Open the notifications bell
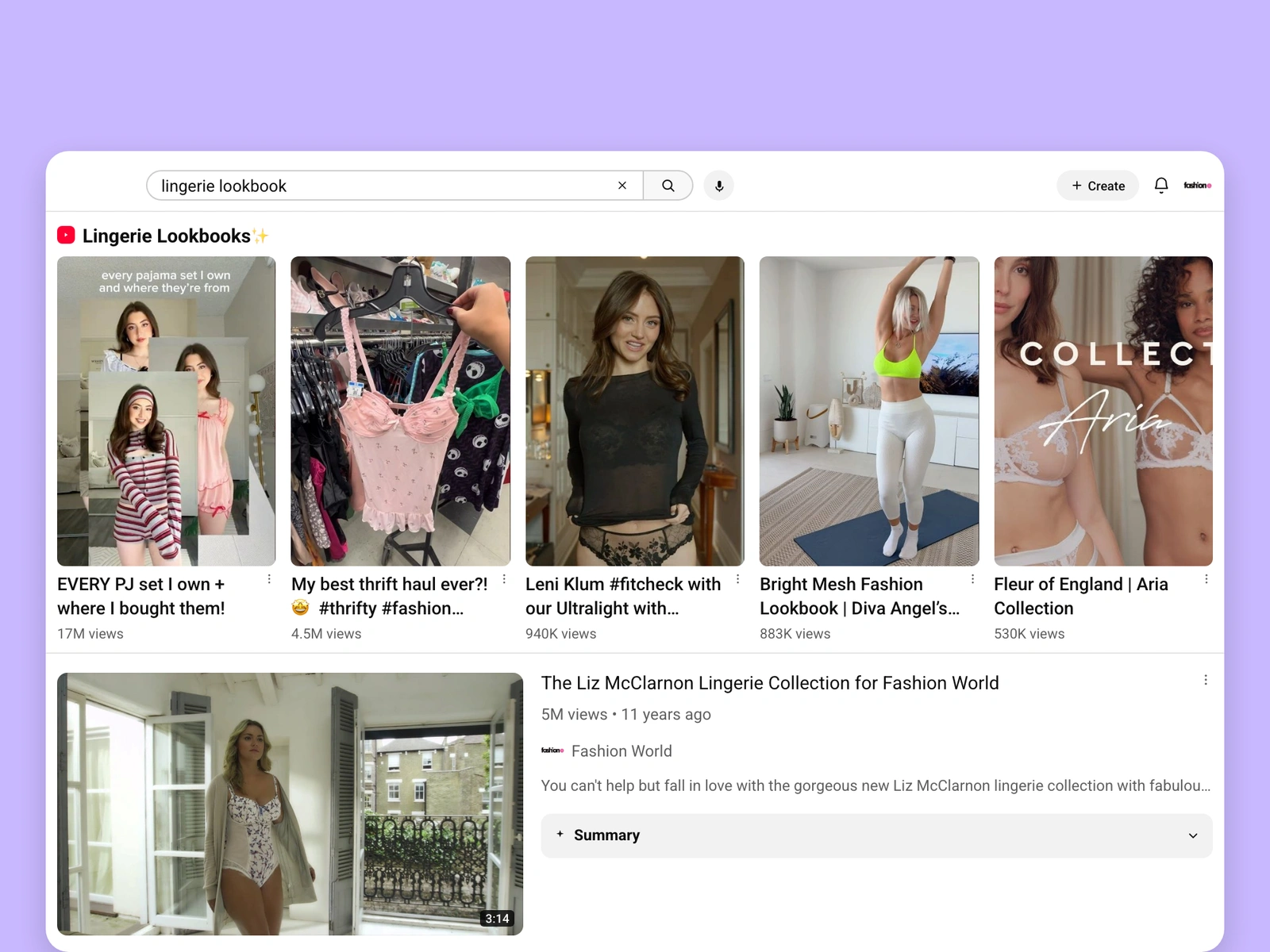This screenshot has height=952, width=1270. tap(1161, 186)
